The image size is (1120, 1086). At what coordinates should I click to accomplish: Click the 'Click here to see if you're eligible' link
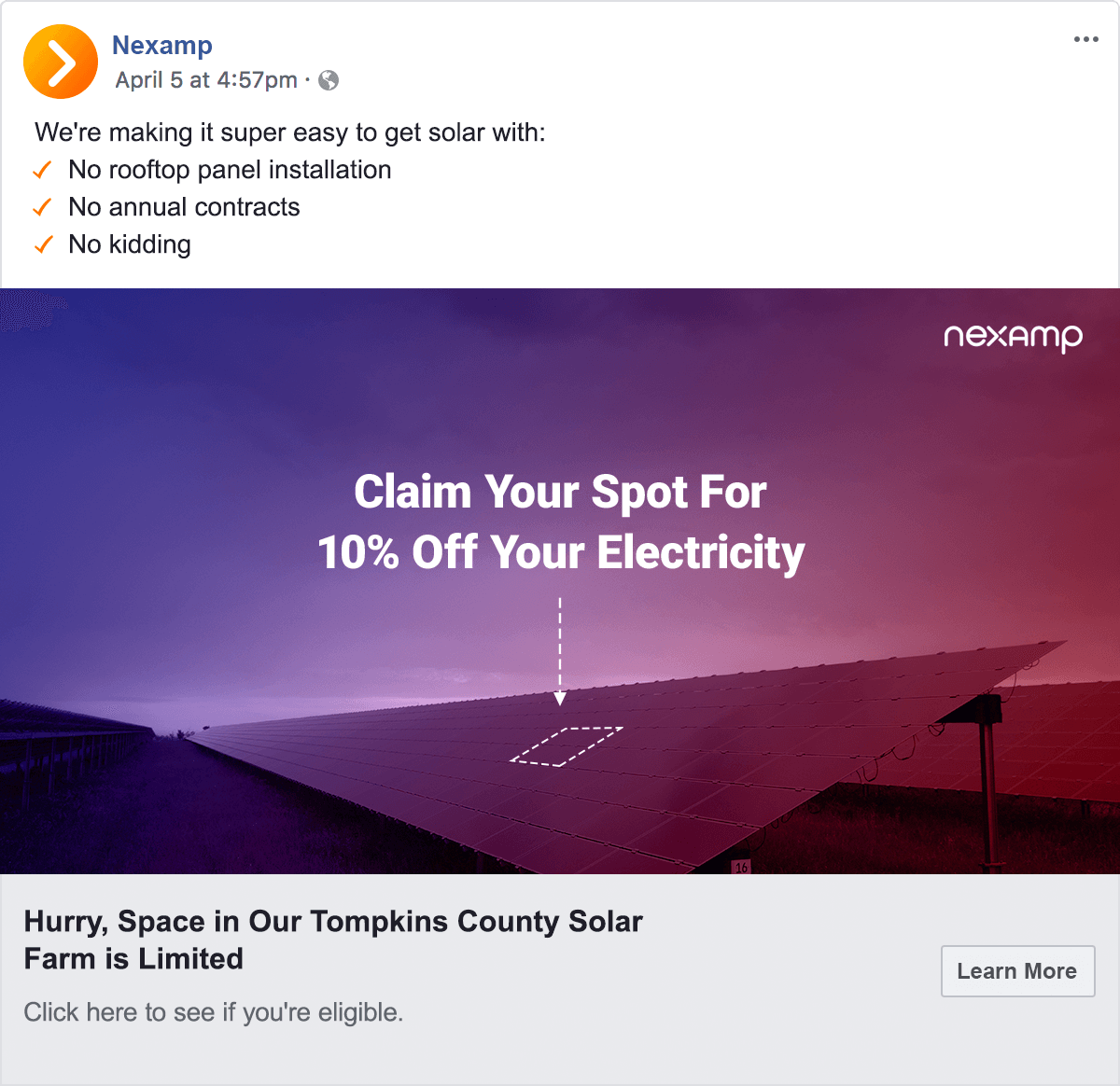point(214,1011)
